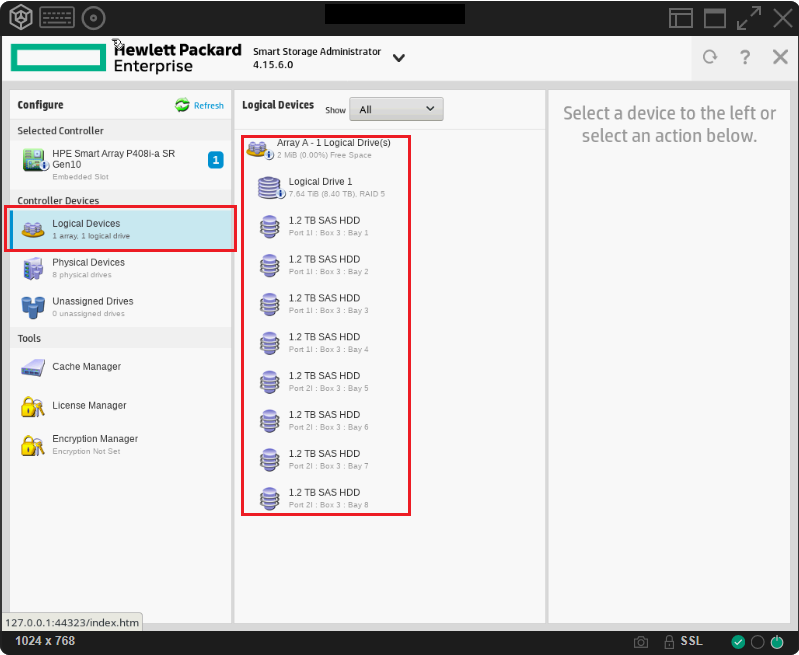Select Logical Drive 1 RAID 5 entry

[x=326, y=187]
